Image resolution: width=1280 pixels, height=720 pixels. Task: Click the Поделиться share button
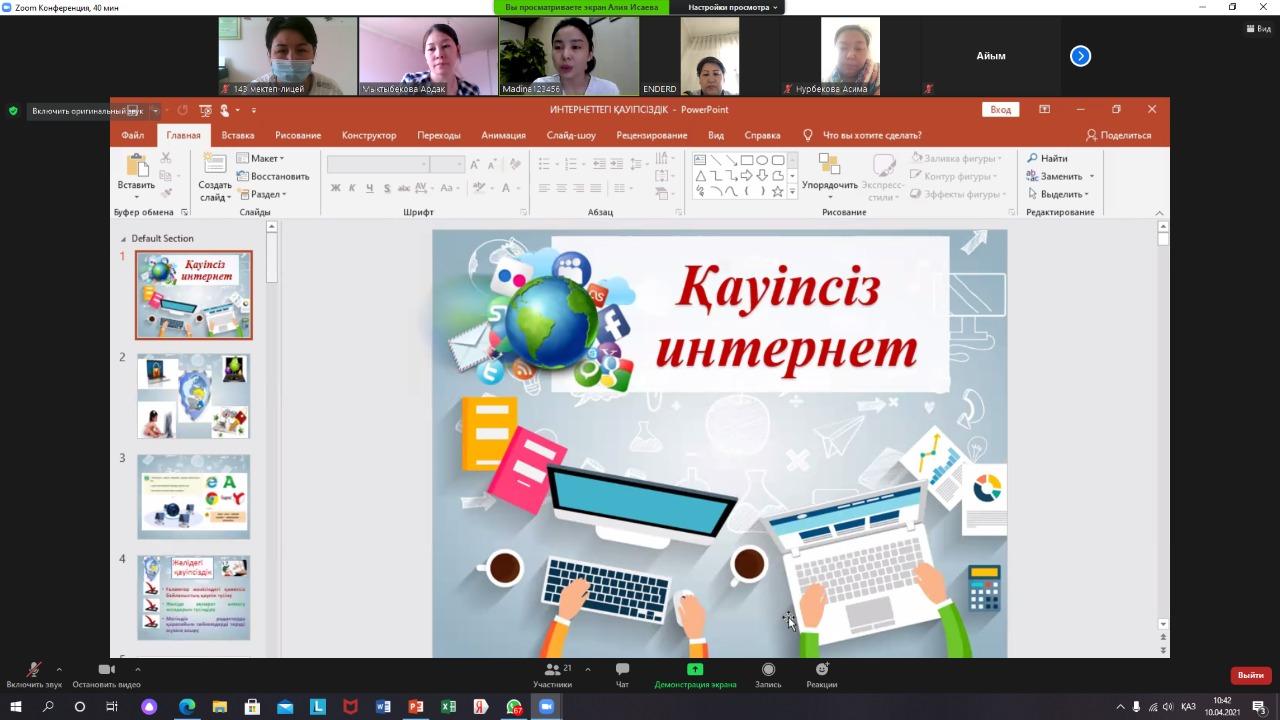click(x=1119, y=135)
